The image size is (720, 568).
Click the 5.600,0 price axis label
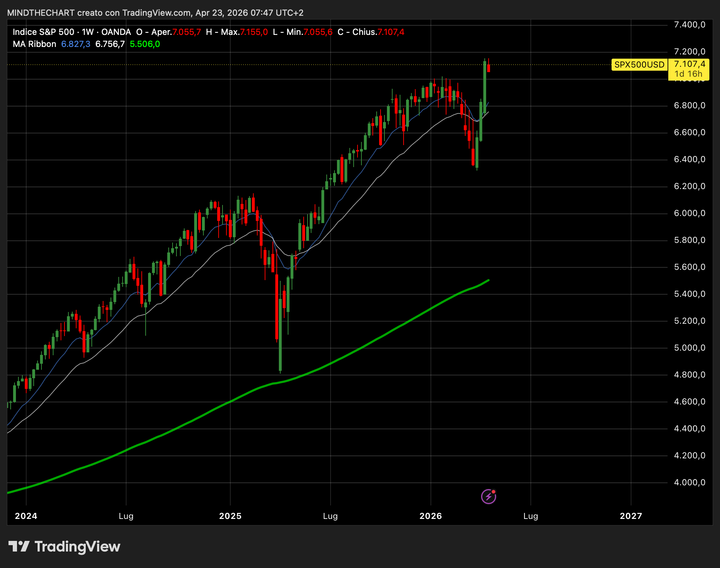690,267
